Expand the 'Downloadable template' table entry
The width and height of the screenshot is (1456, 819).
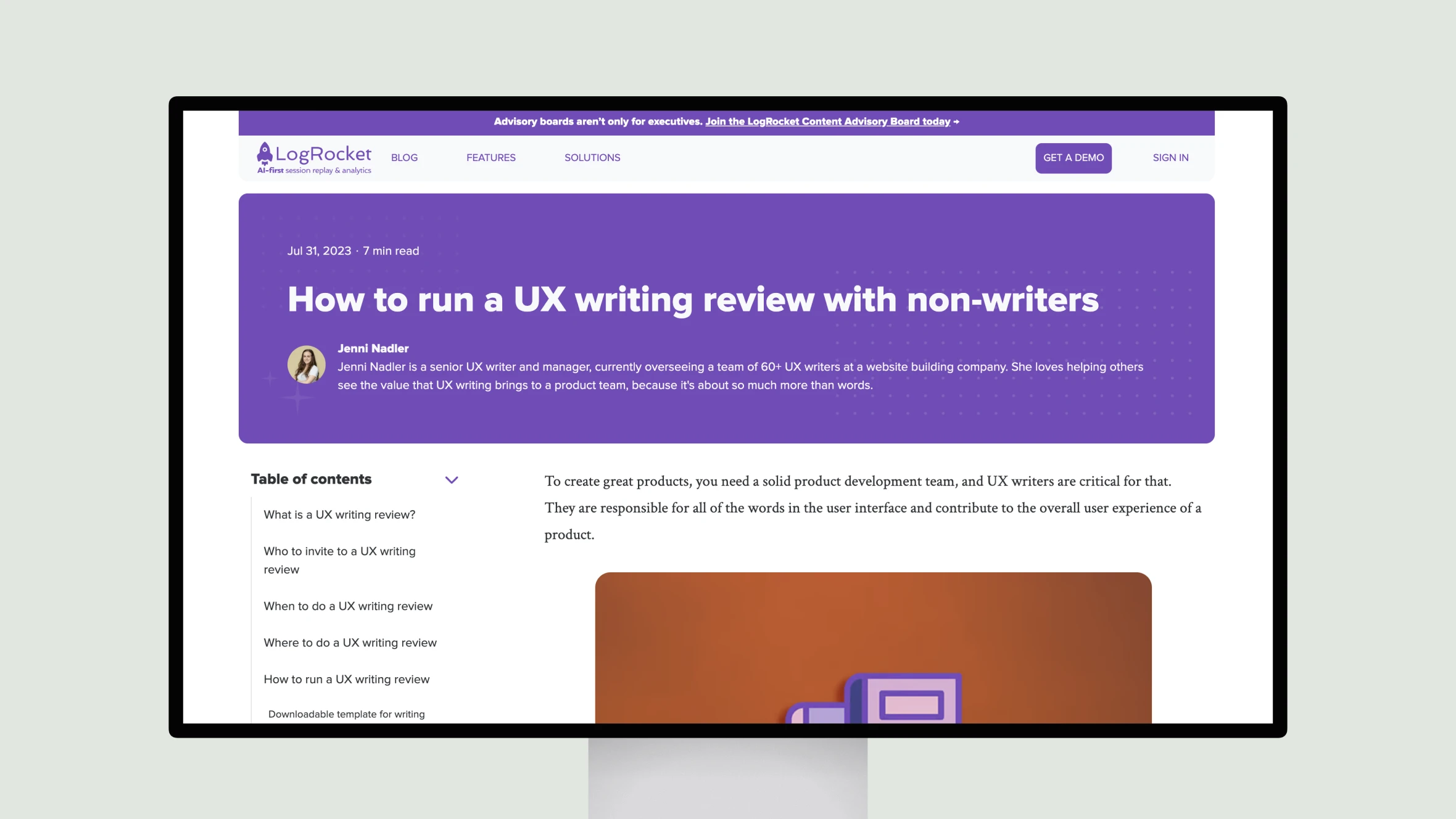coord(346,714)
